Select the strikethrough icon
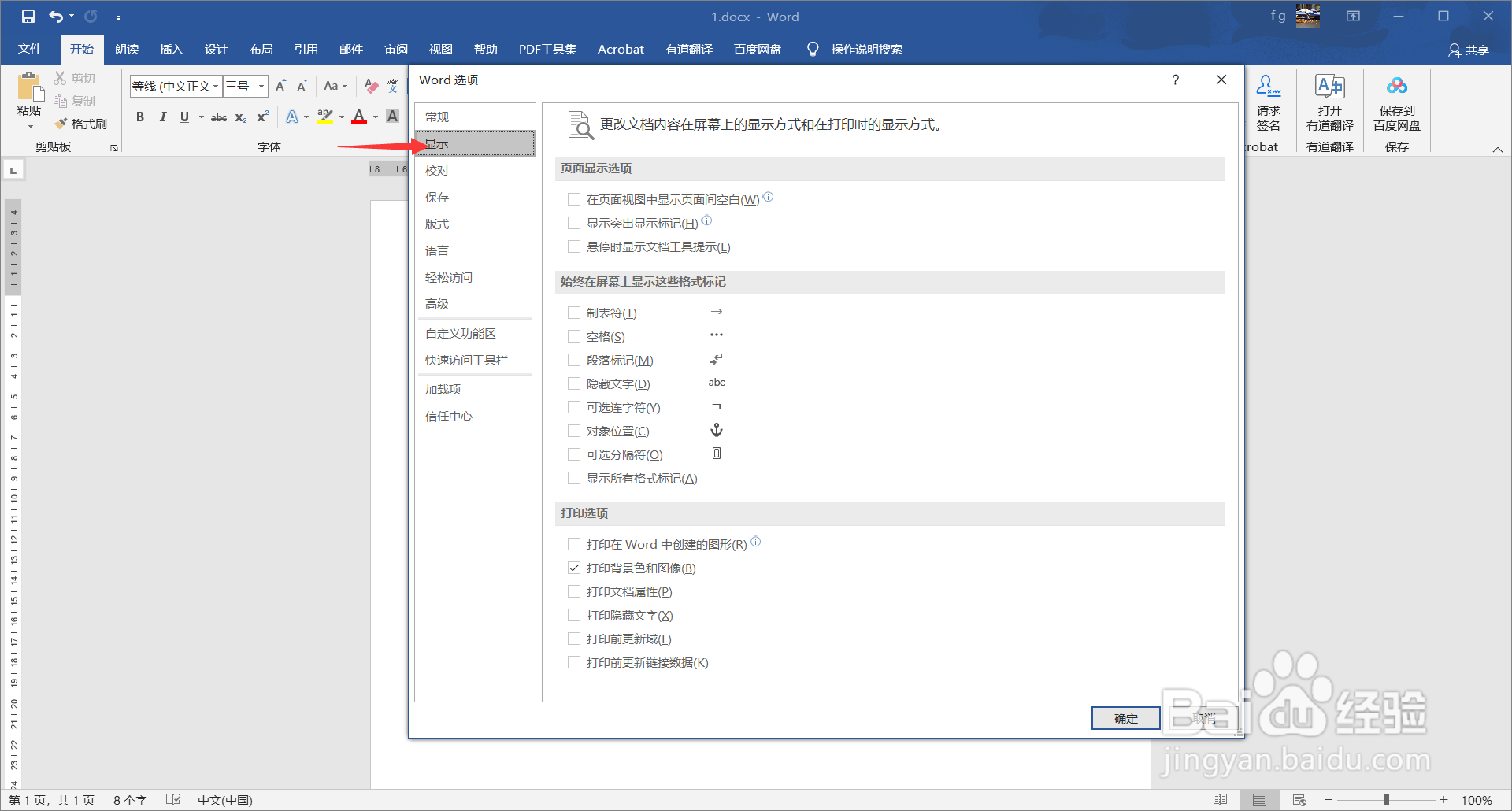Viewport: 1512px width, 811px height. 218,117
